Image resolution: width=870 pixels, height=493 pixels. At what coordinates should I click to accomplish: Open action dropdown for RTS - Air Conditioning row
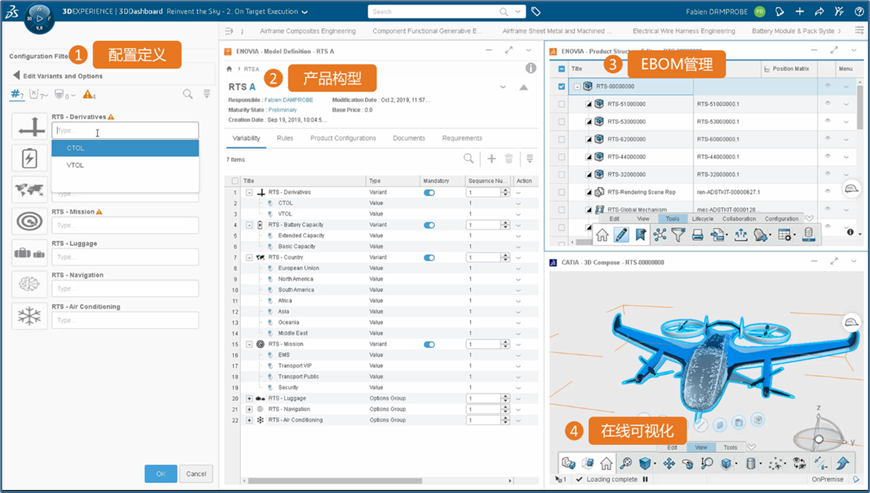pos(518,420)
